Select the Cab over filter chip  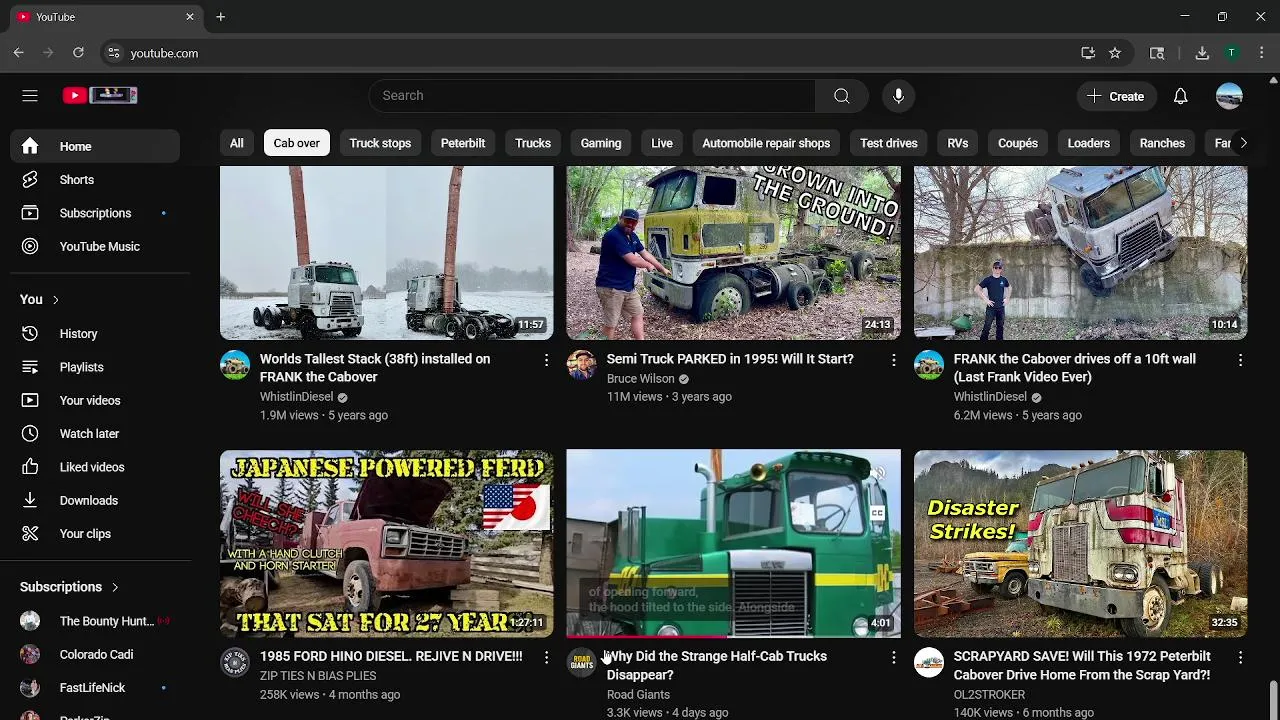(297, 143)
